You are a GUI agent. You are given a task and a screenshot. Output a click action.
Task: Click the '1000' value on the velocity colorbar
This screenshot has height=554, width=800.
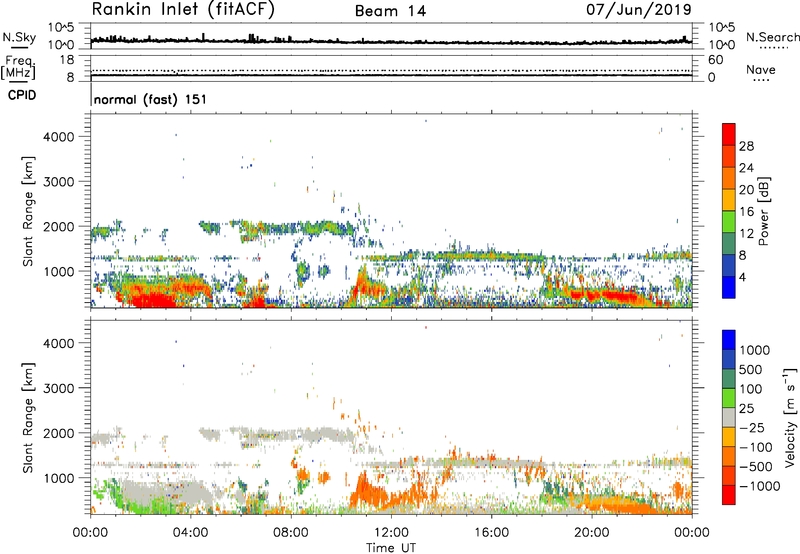pyautogui.click(x=755, y=350)
